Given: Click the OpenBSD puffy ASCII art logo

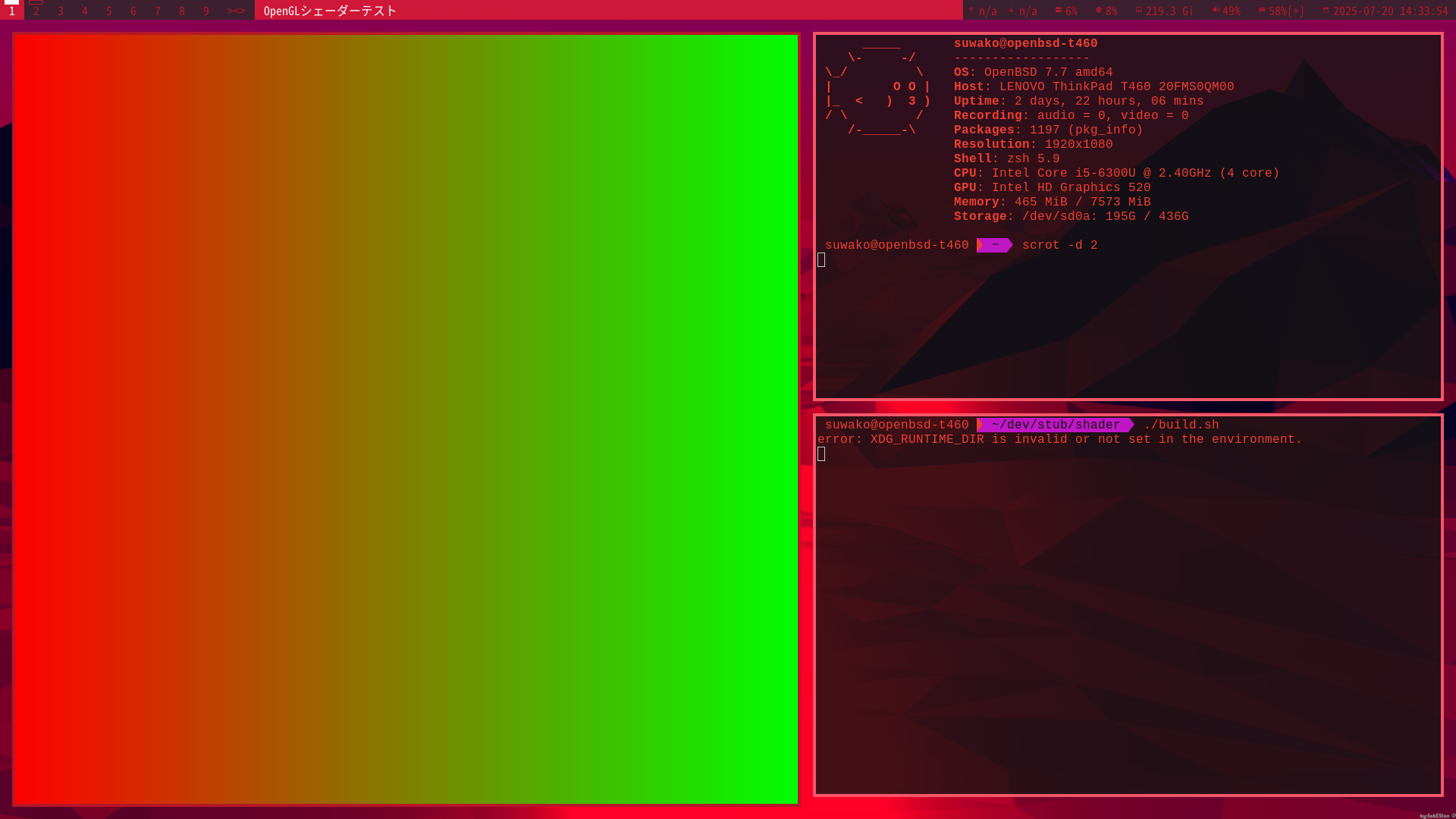Looking at the screenshot, I should pos(878,87).
